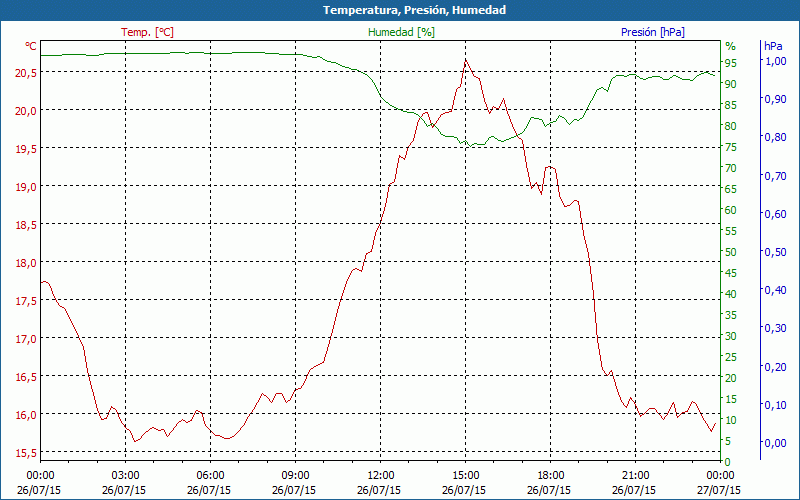Click the '0,40' pressure axis value
Image resolution: width=800 pixels, height=500 pixels.
tap(774, 290)
